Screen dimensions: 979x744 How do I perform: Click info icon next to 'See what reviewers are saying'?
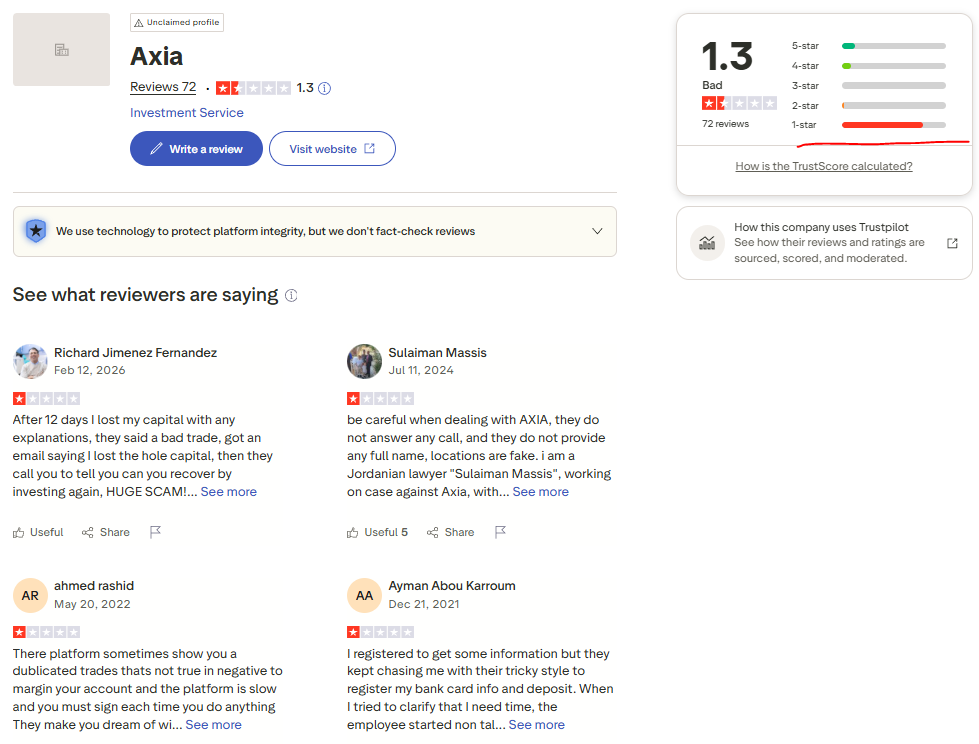(291, 296)
